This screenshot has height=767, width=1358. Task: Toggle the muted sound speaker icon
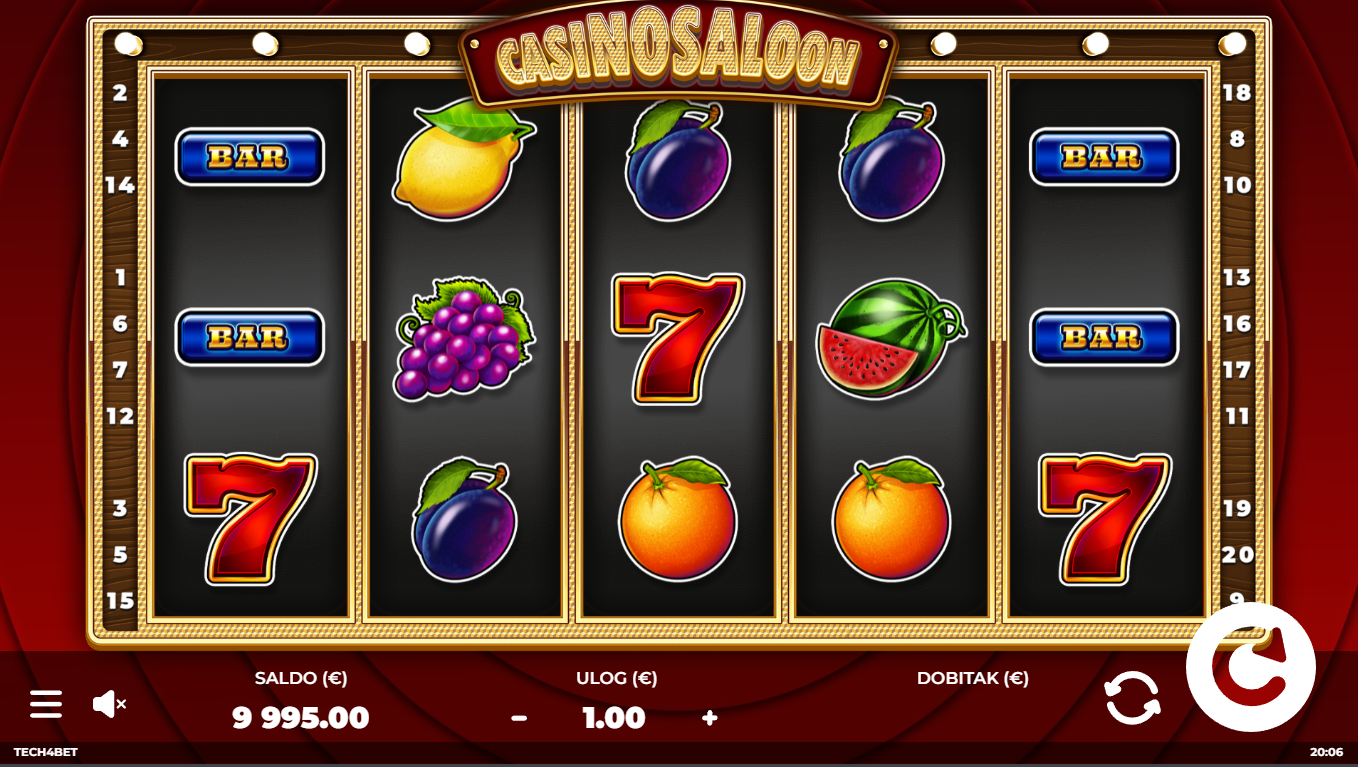coord(109,704)
